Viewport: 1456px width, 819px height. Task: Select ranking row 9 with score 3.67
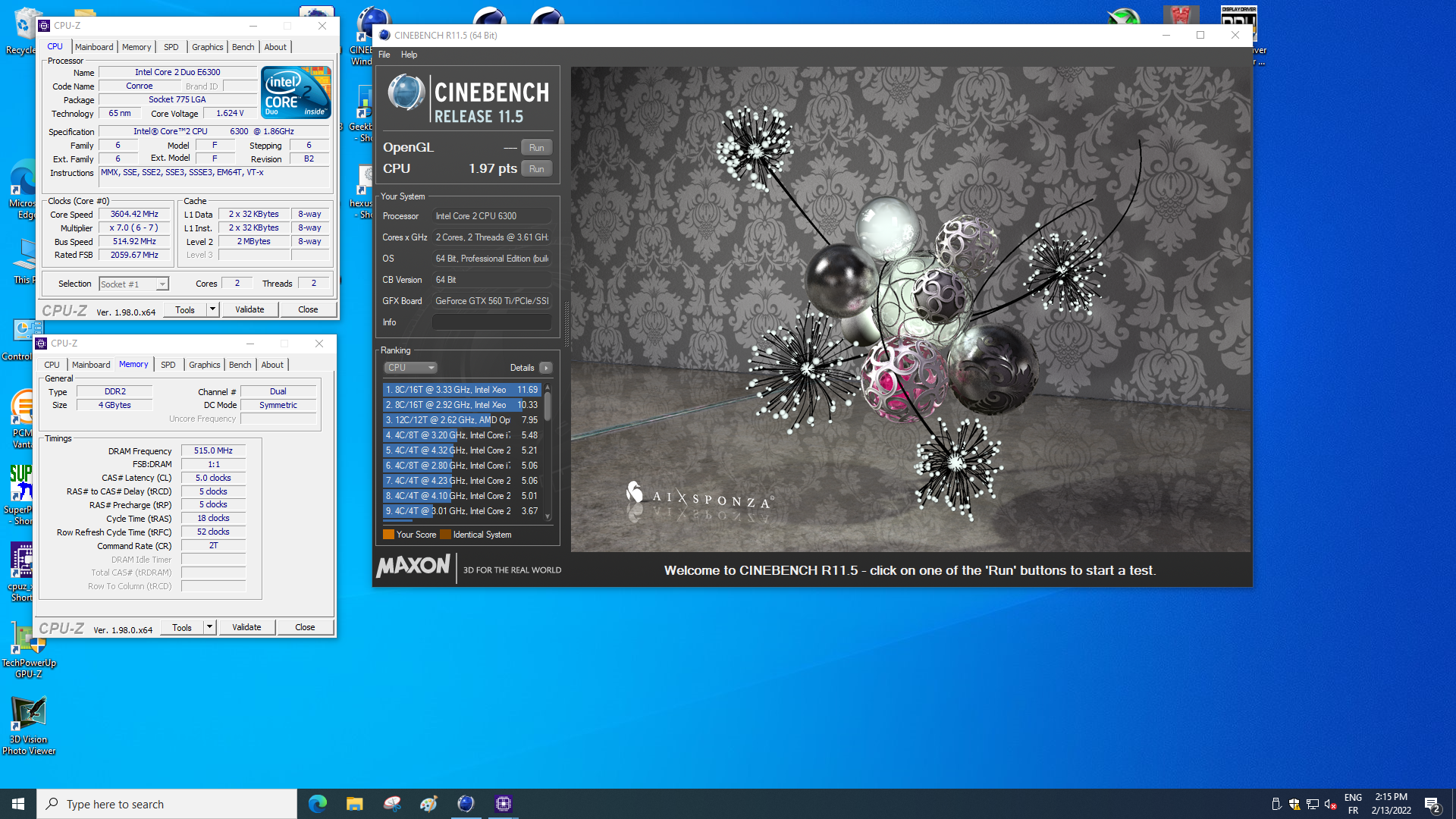462,511
